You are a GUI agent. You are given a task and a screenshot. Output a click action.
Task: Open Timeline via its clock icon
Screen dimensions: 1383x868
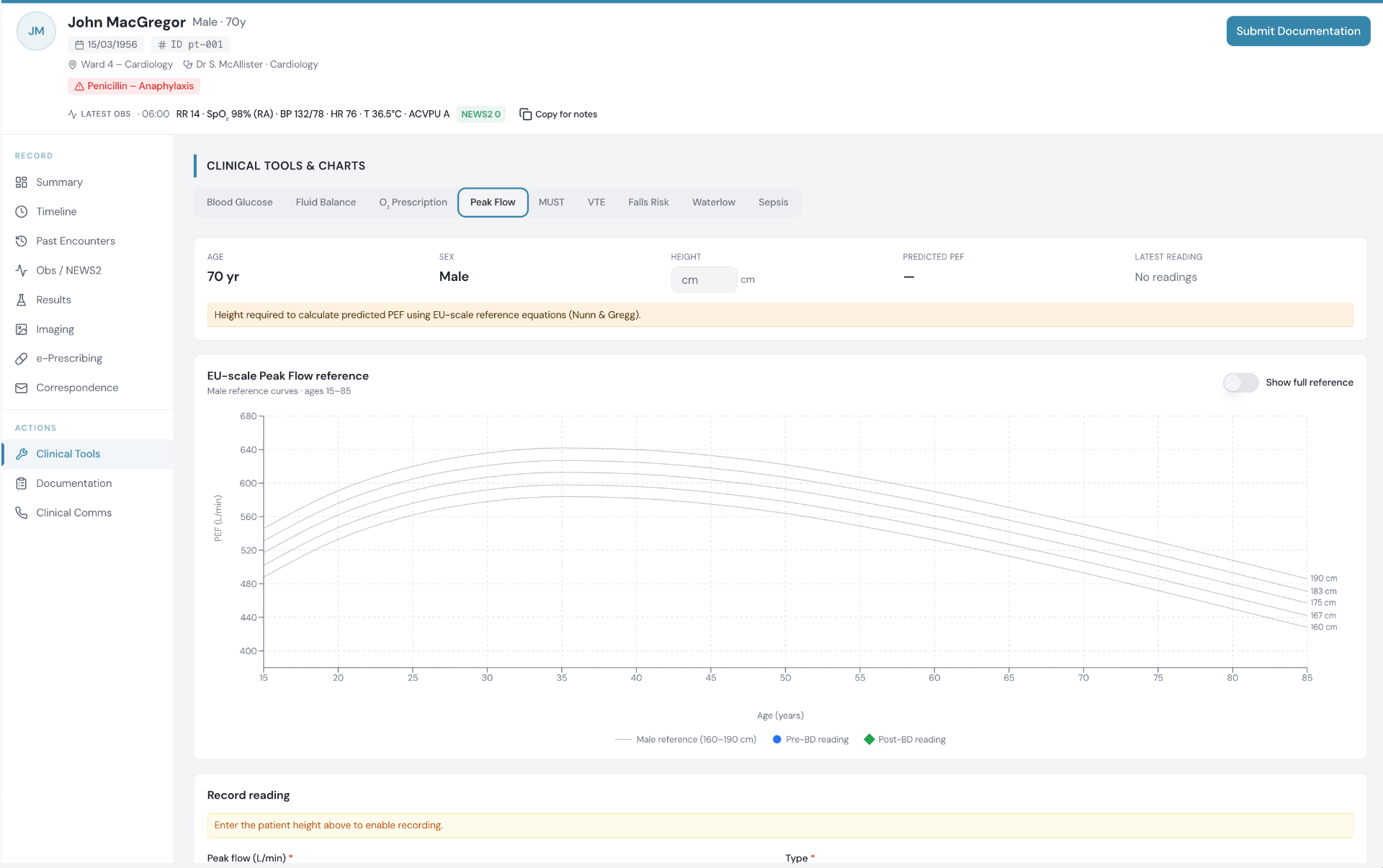22,212
